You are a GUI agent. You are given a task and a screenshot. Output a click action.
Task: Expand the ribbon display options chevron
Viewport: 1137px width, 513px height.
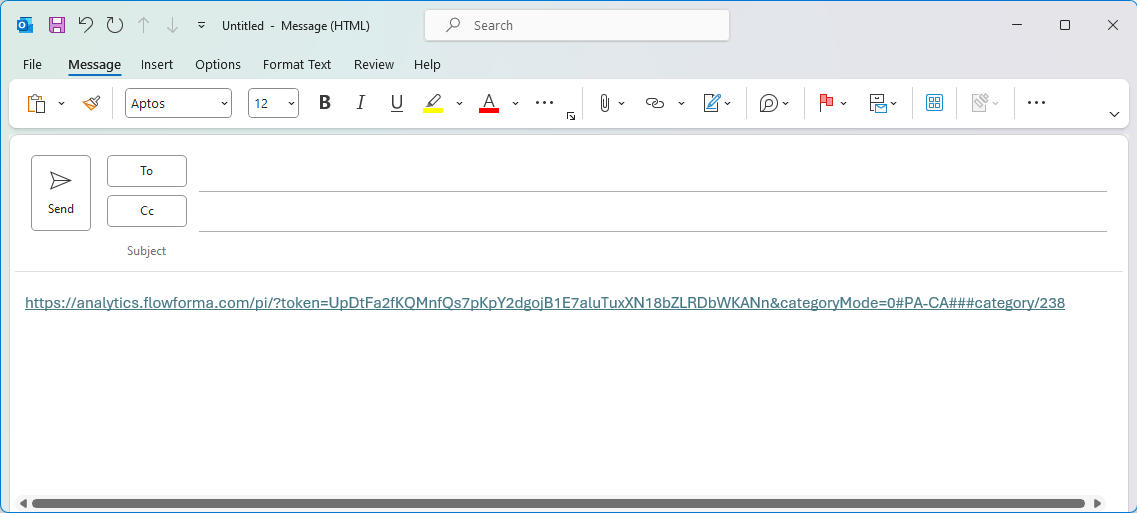click(x=1115, y=115)
